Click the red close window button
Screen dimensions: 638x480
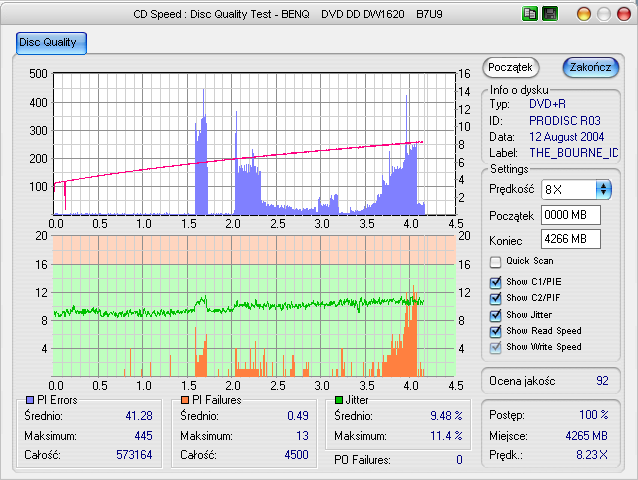point(624,14)
